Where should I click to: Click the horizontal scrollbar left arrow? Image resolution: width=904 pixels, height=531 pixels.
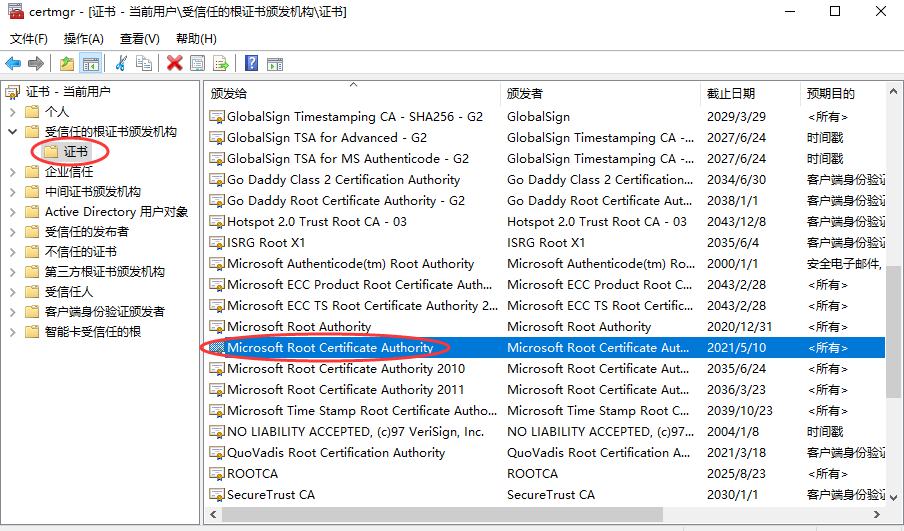214,514
